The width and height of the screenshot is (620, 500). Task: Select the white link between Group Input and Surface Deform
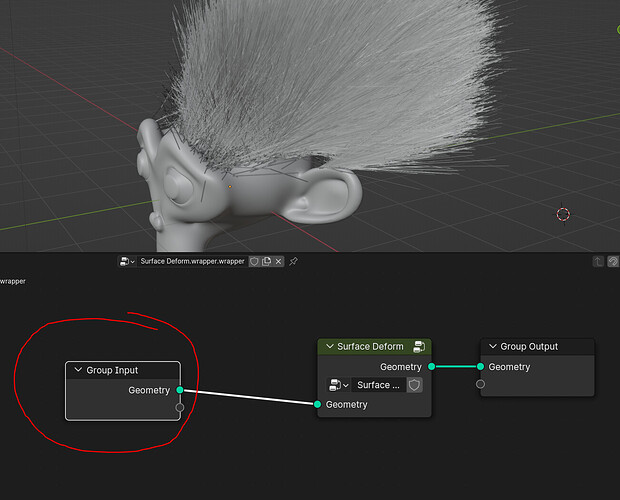tap(249, 397)
